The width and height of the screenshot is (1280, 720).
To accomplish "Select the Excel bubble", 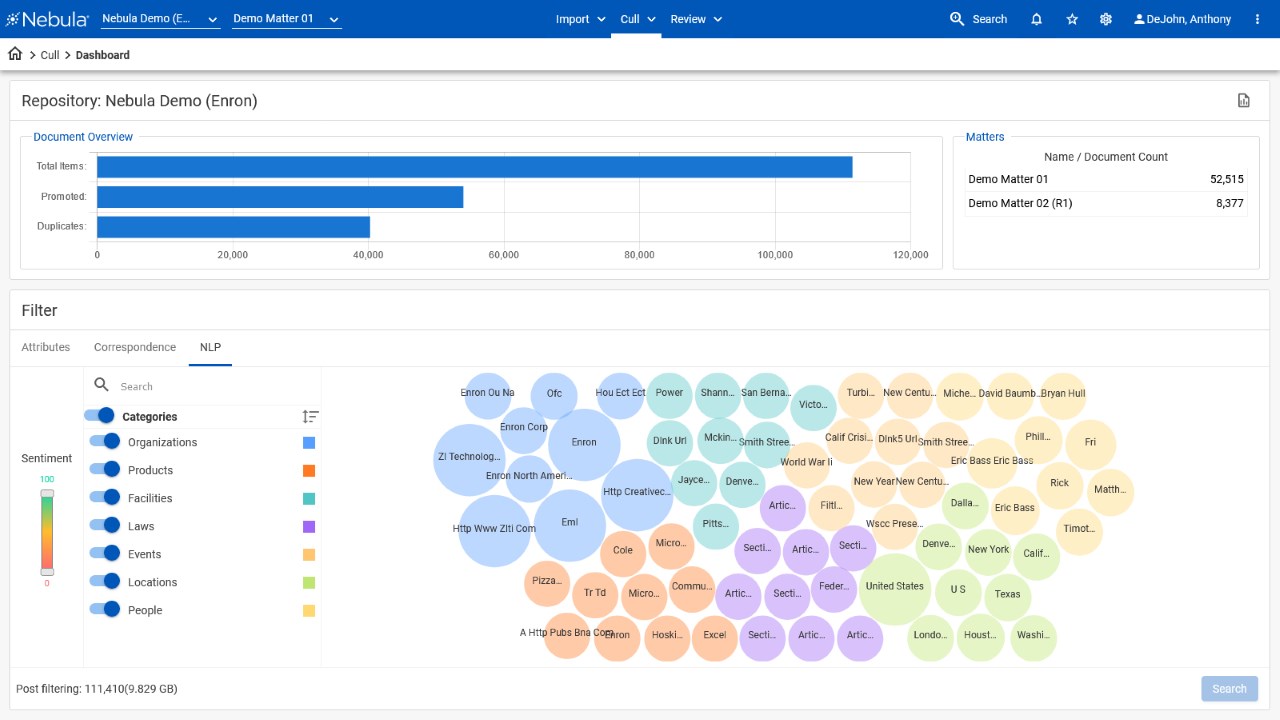I will click(x=715, y=636).
